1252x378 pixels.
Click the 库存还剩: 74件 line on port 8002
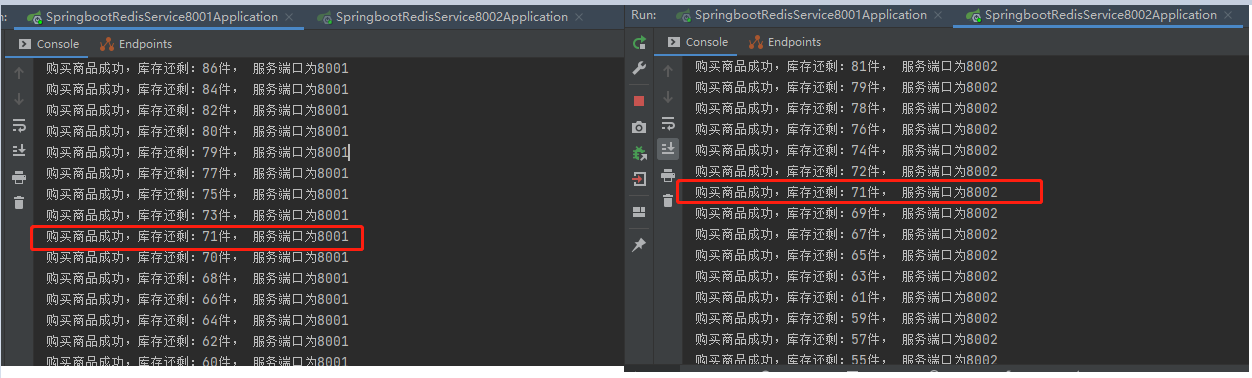(x=846, y=150)
